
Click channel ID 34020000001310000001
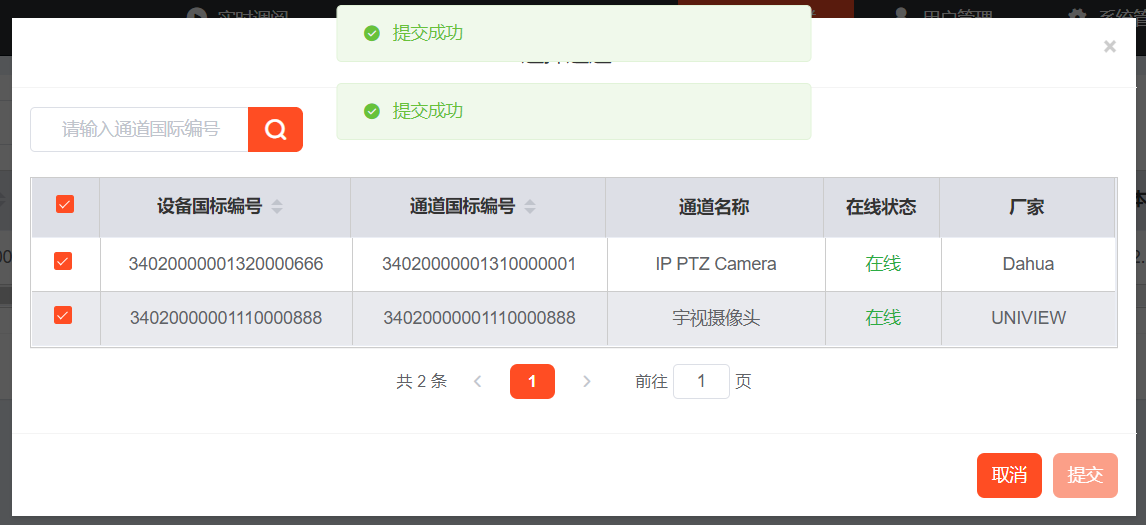479,264
